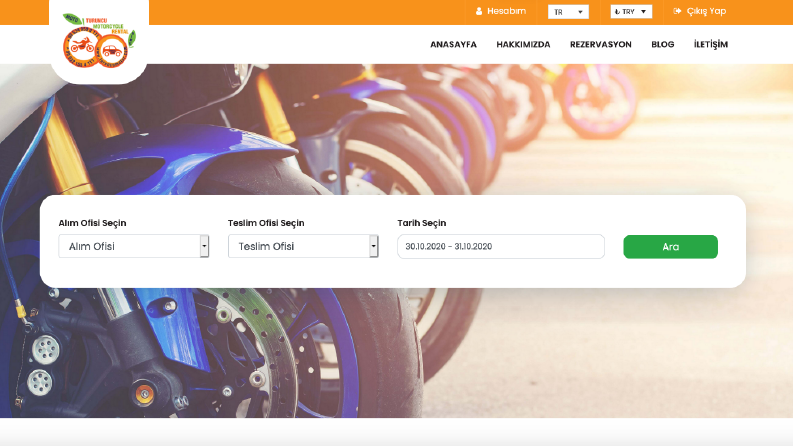Click the user icon beside Hesabım

478,11
